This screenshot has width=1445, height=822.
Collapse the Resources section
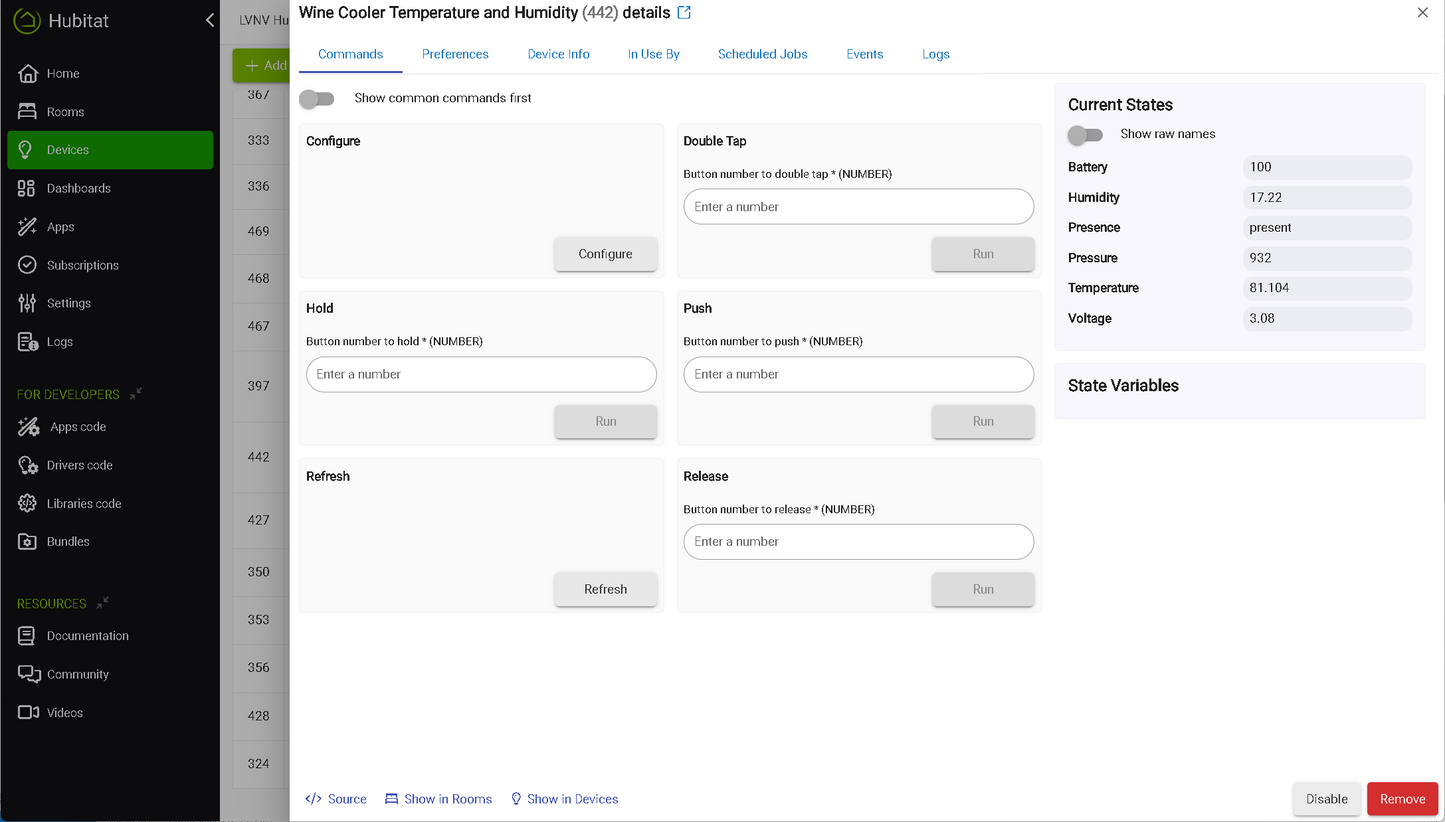103,603
